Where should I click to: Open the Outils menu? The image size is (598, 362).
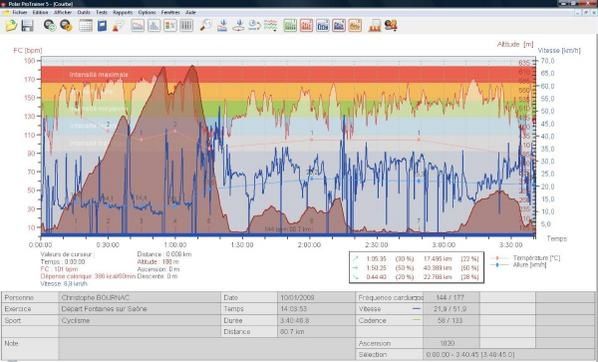point(84,13)
